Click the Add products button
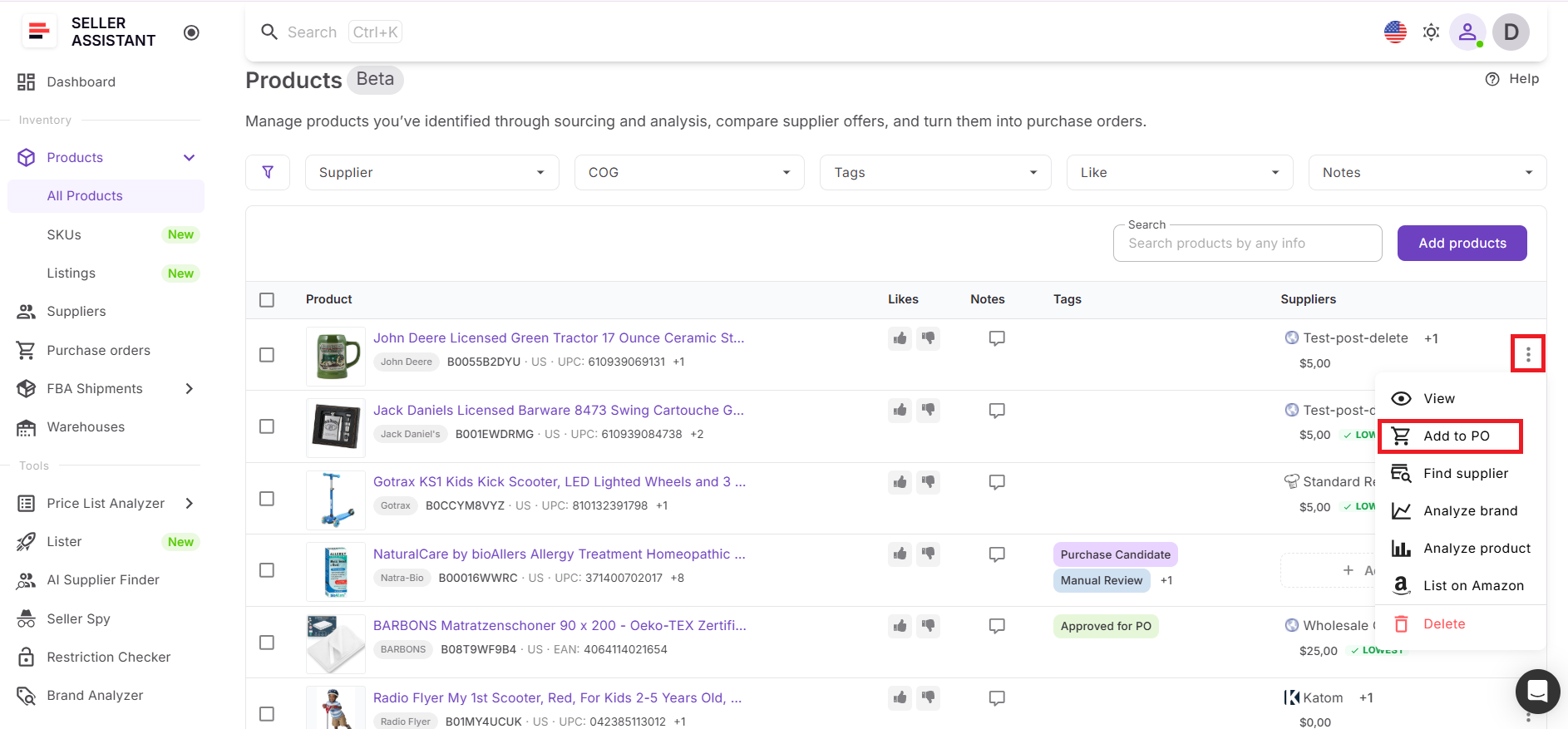The width and height of the screenshot is (1568, 729). [x=1462, y=244]
